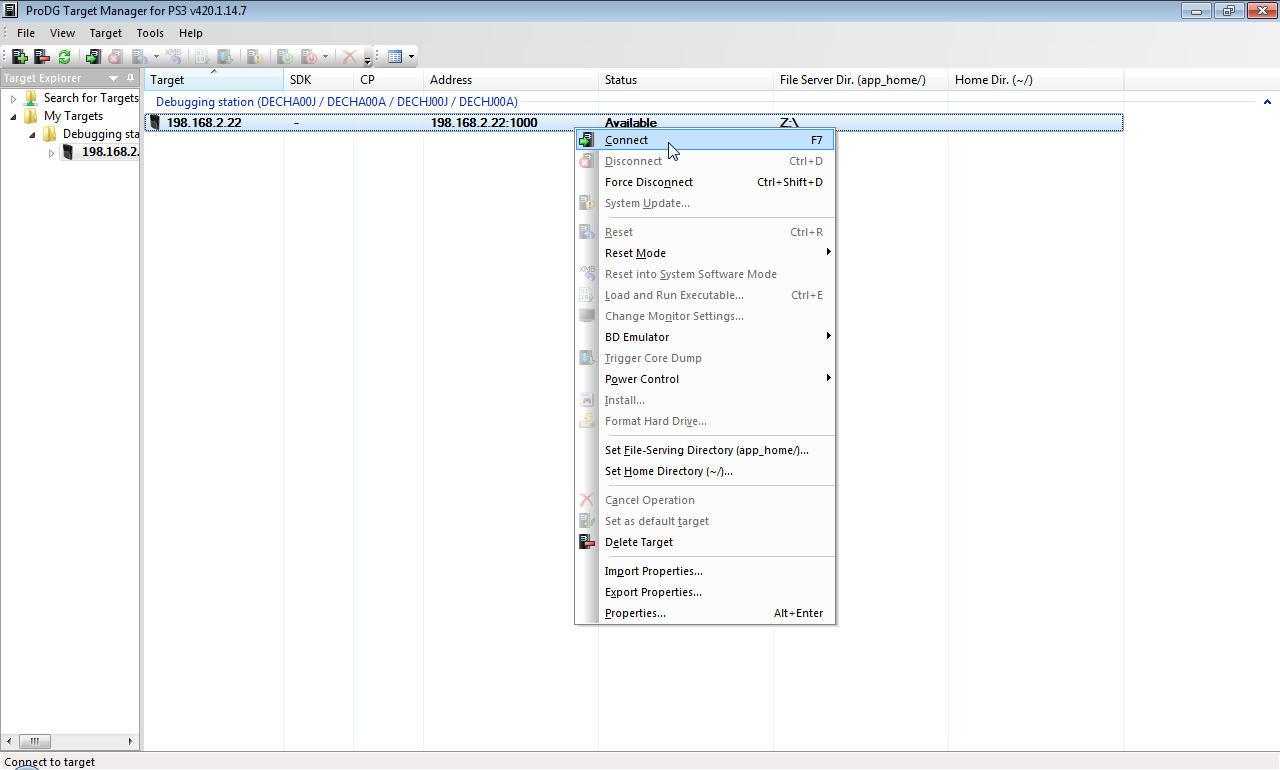This screenshot has width=1280, height=770.
Task: Open the Reset toolbar button dropdown arrow
Action: click(156, 57)
